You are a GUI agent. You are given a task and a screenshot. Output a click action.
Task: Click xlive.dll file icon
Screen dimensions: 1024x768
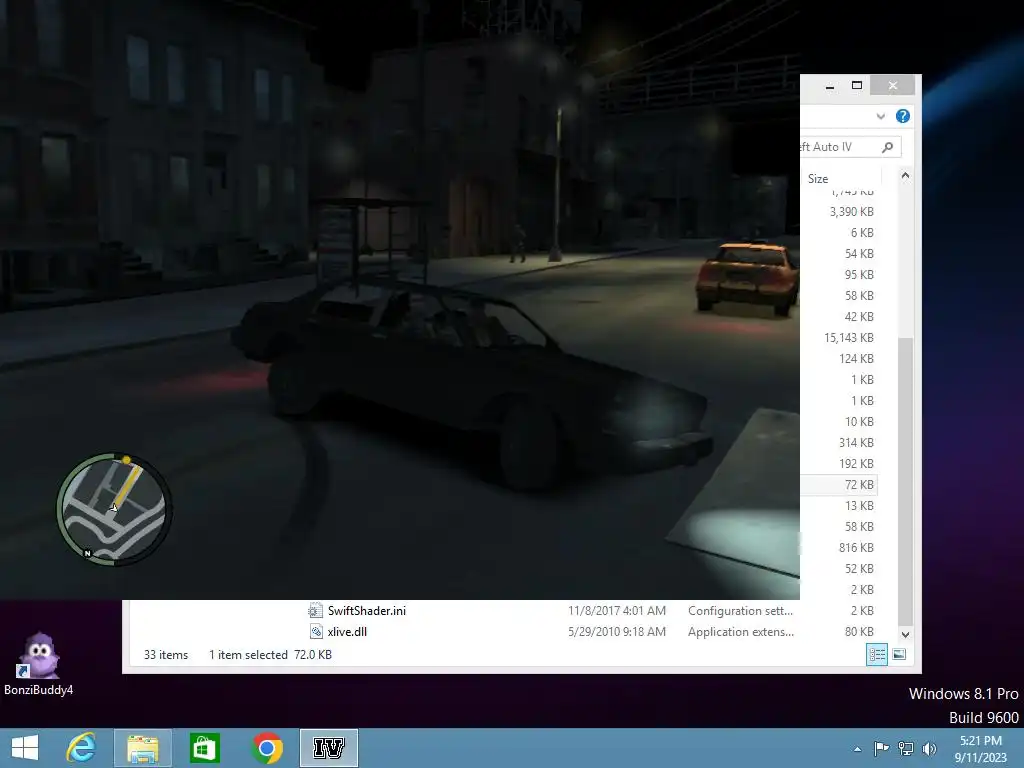coord(315,632)
